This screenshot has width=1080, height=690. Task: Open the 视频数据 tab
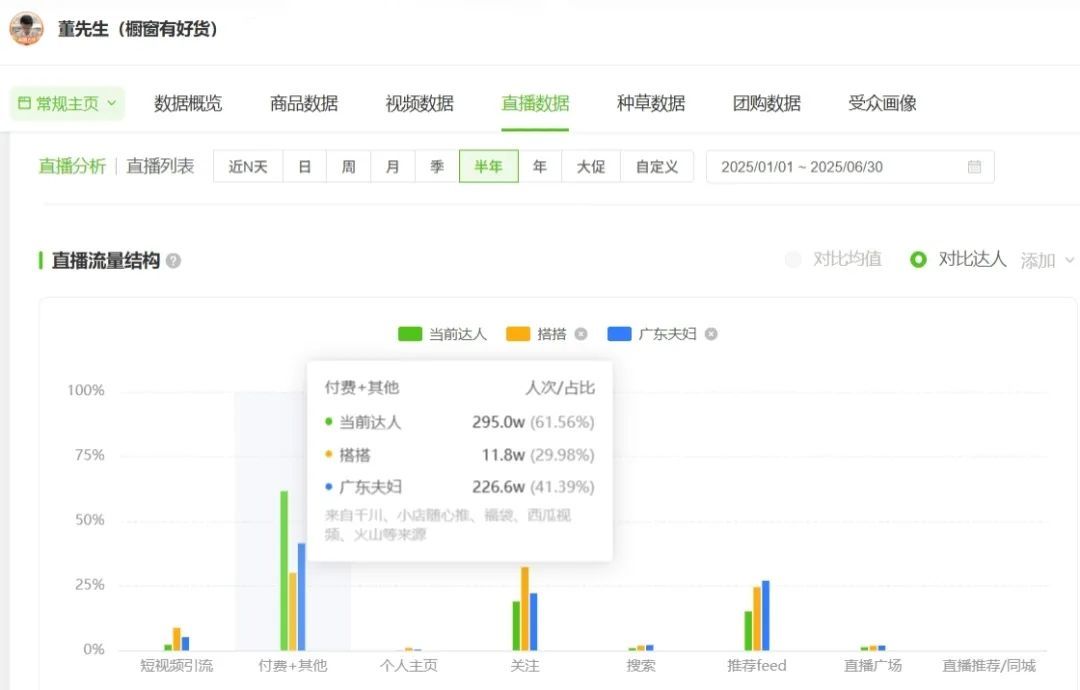point(419,103)
